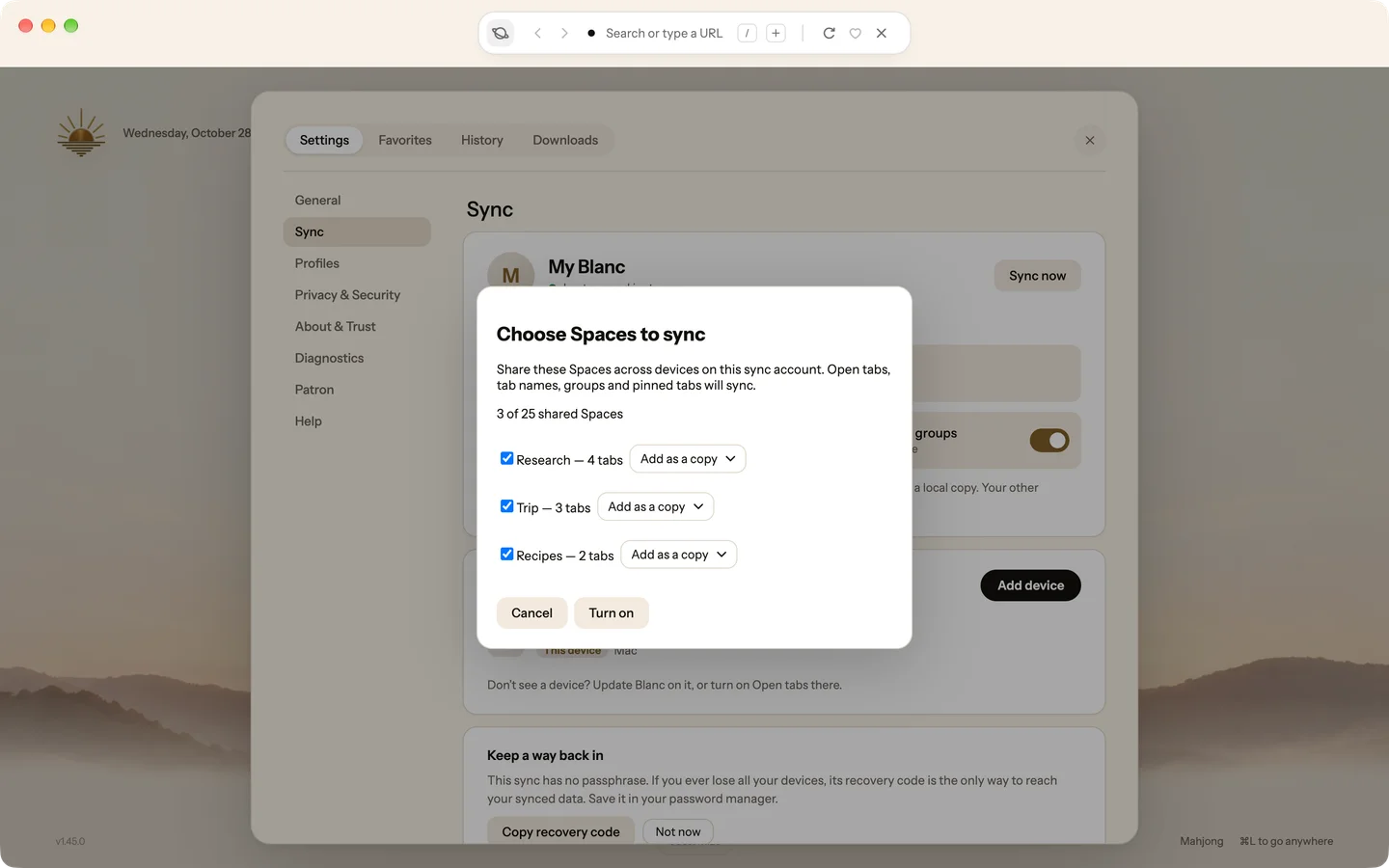Go back using the back arrow
This screenshot has height=868, width=1389.
point(537,33)
